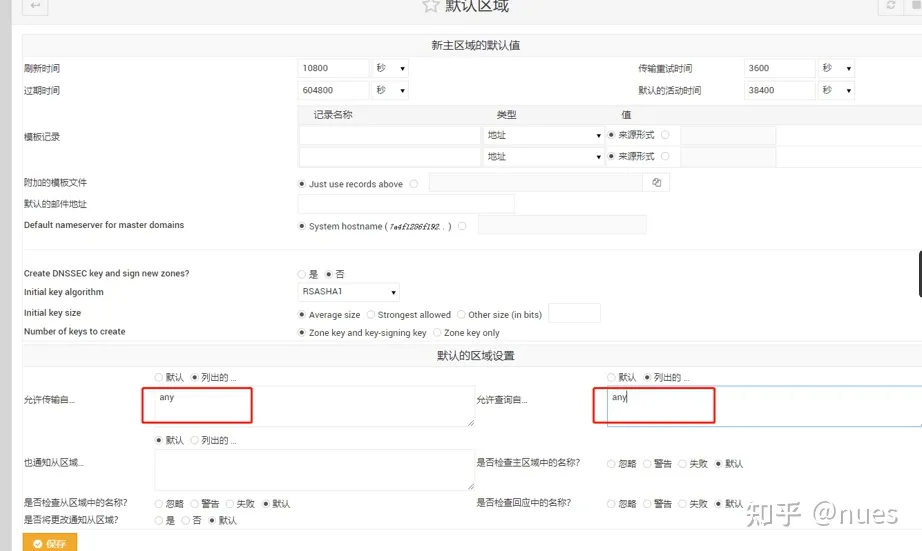Viewport: 922px width, 551px height.
Task: Select the custom template file radio button
Action: (x=414, y=184)
